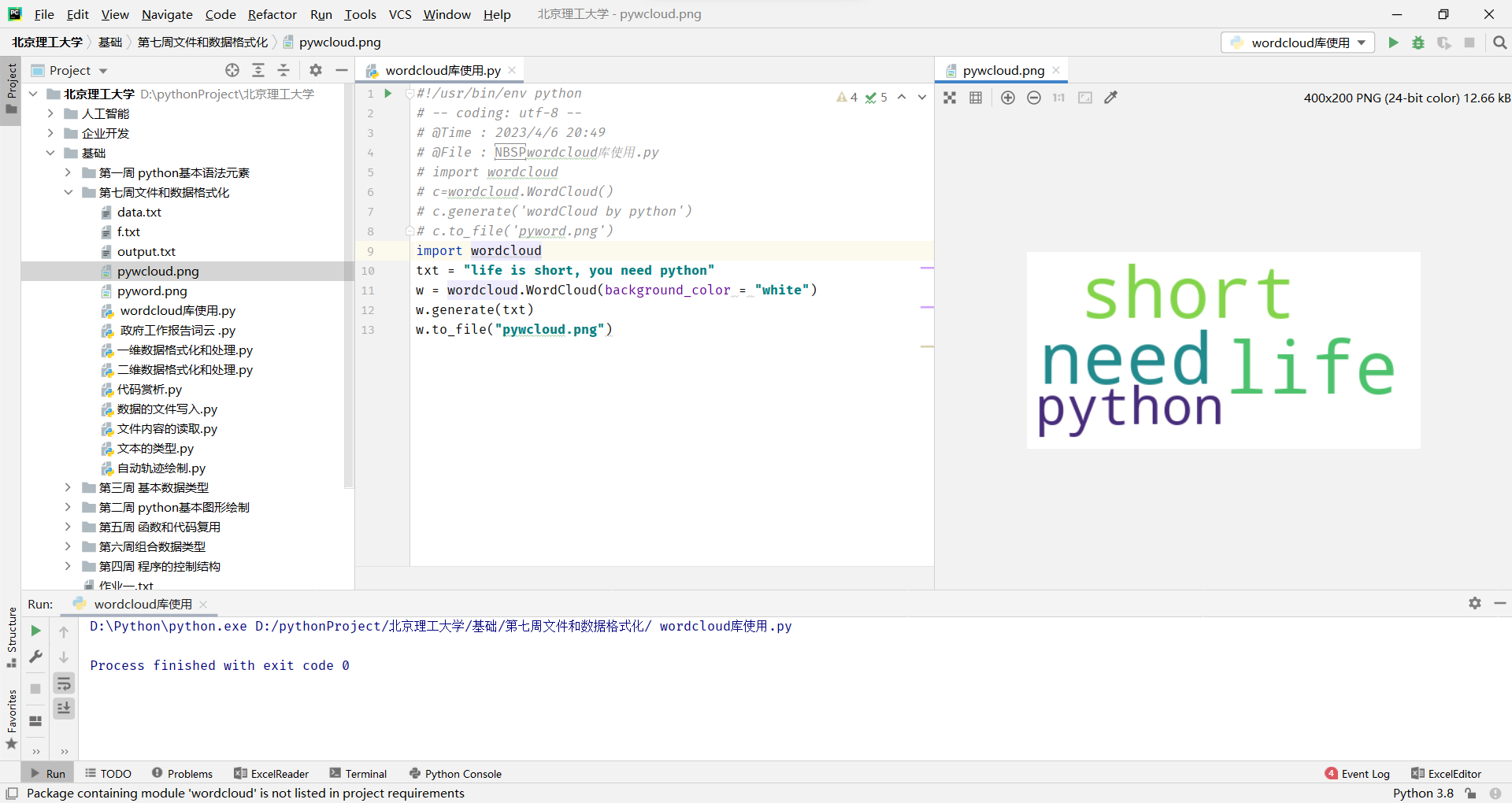
Task: Click Run with Coverage icon
Action: click(1443, 43)
